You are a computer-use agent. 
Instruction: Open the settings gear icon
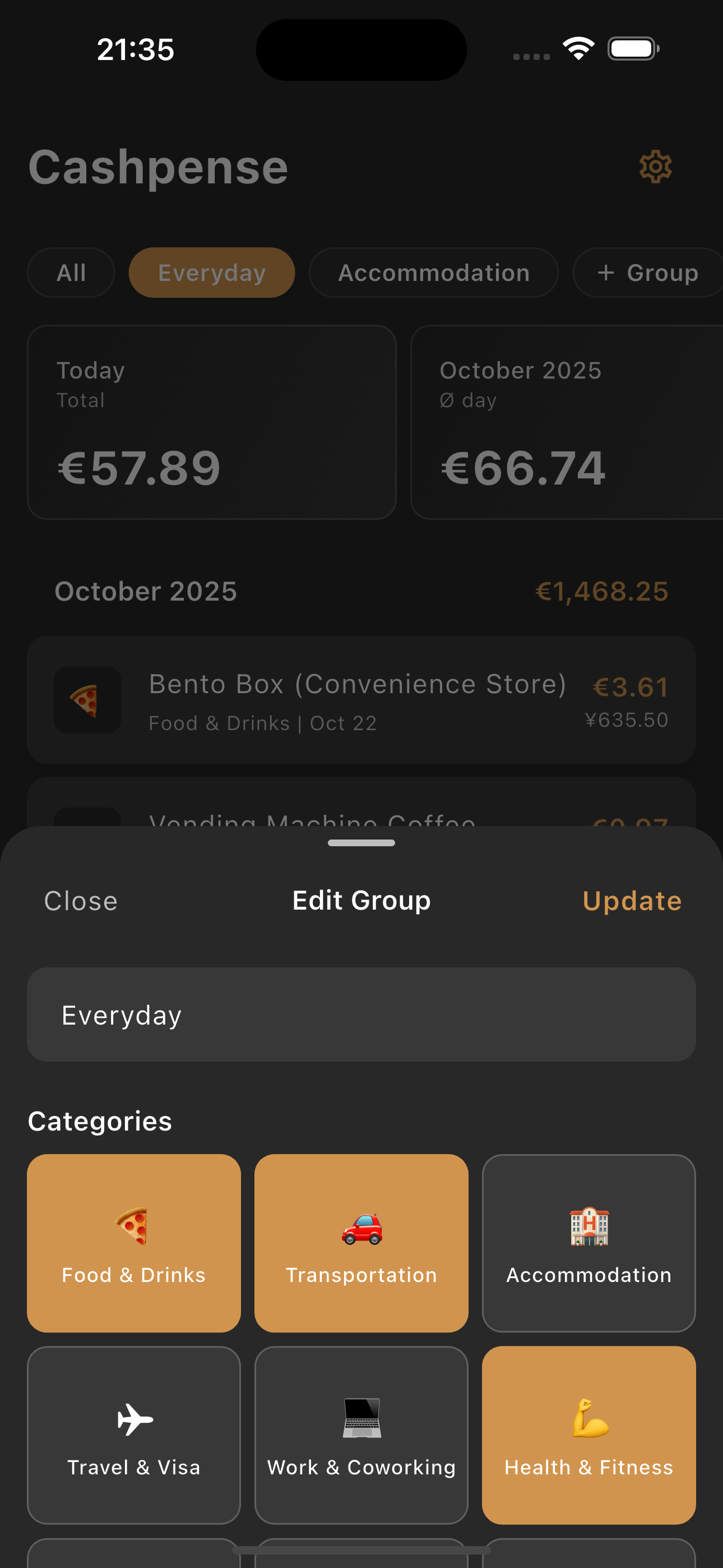(656, 167)
